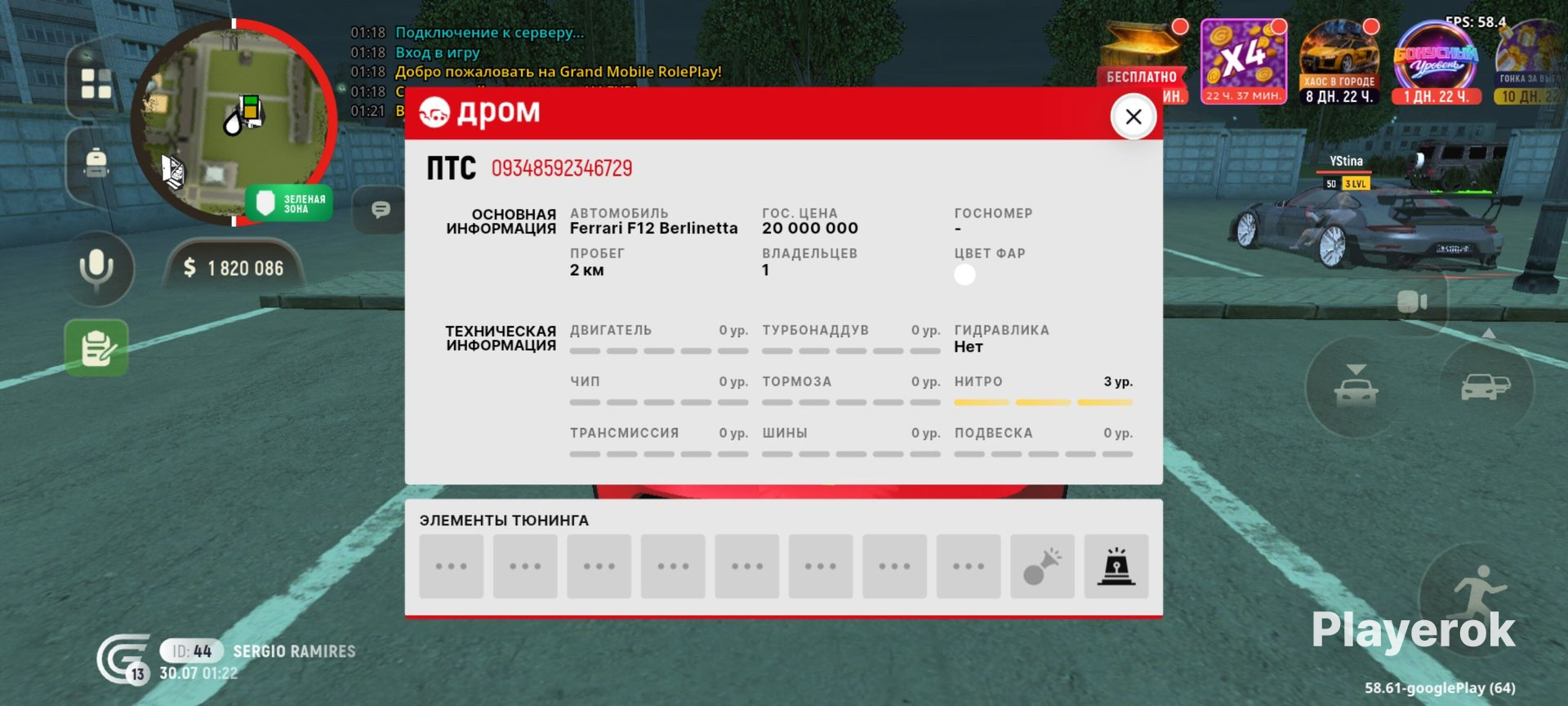Screen dimensions: 1568x706
Task: Open the 'Бонусный уровень' event
Action: (x=1436, y=62)
